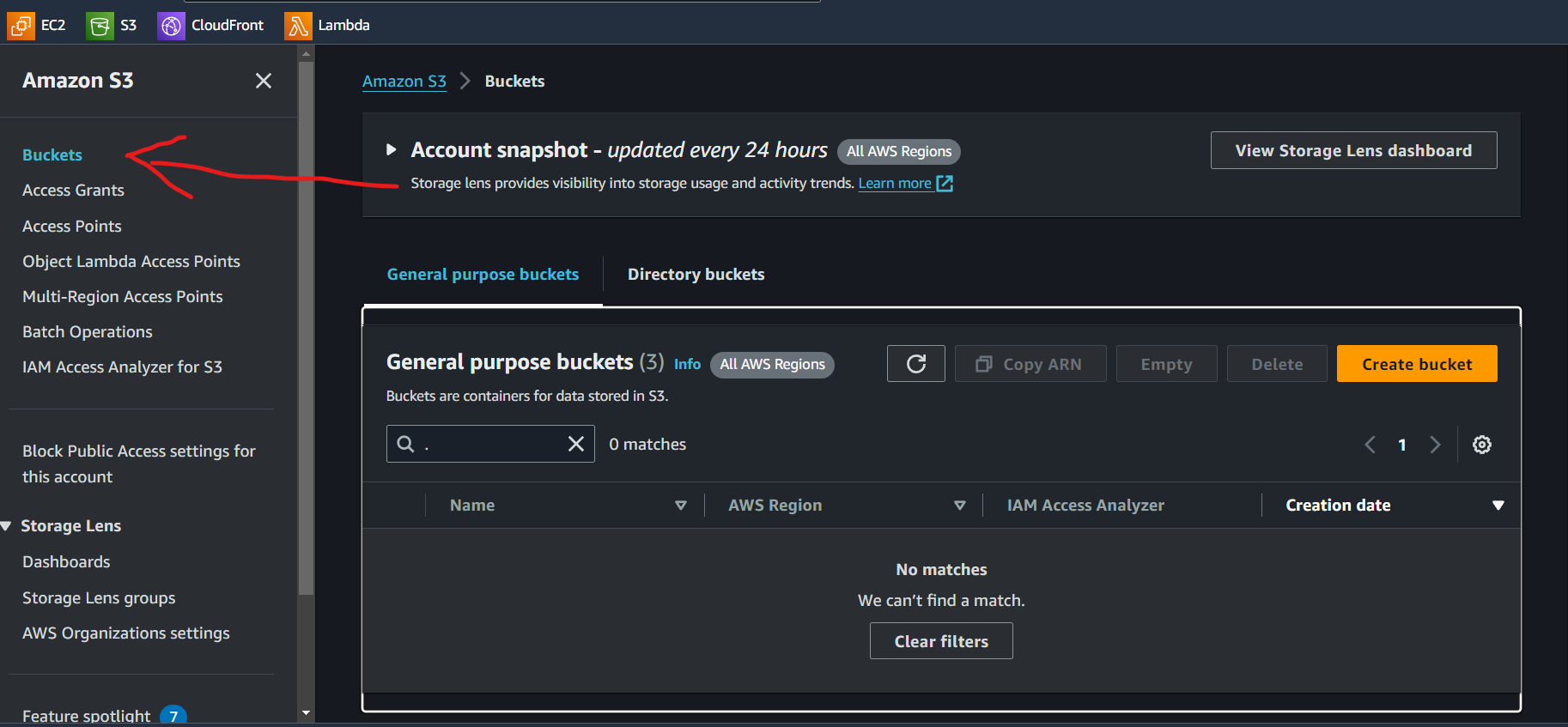Switch to Directory buckets tab
This screenshot has height=727, width=1568.
coord(696,275)
